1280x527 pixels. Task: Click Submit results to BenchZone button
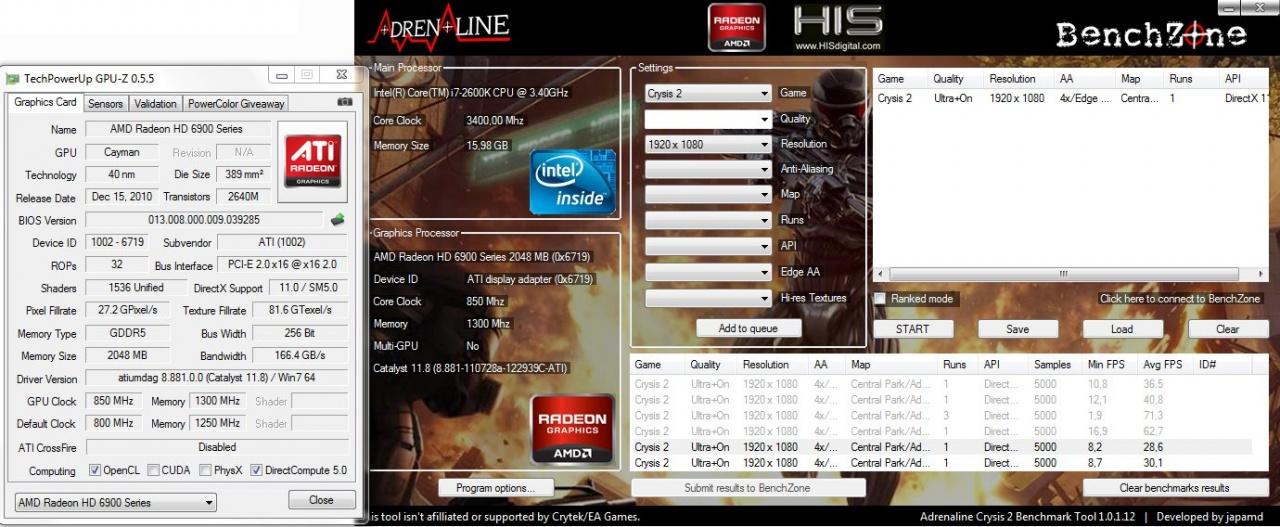coord(748,488)
